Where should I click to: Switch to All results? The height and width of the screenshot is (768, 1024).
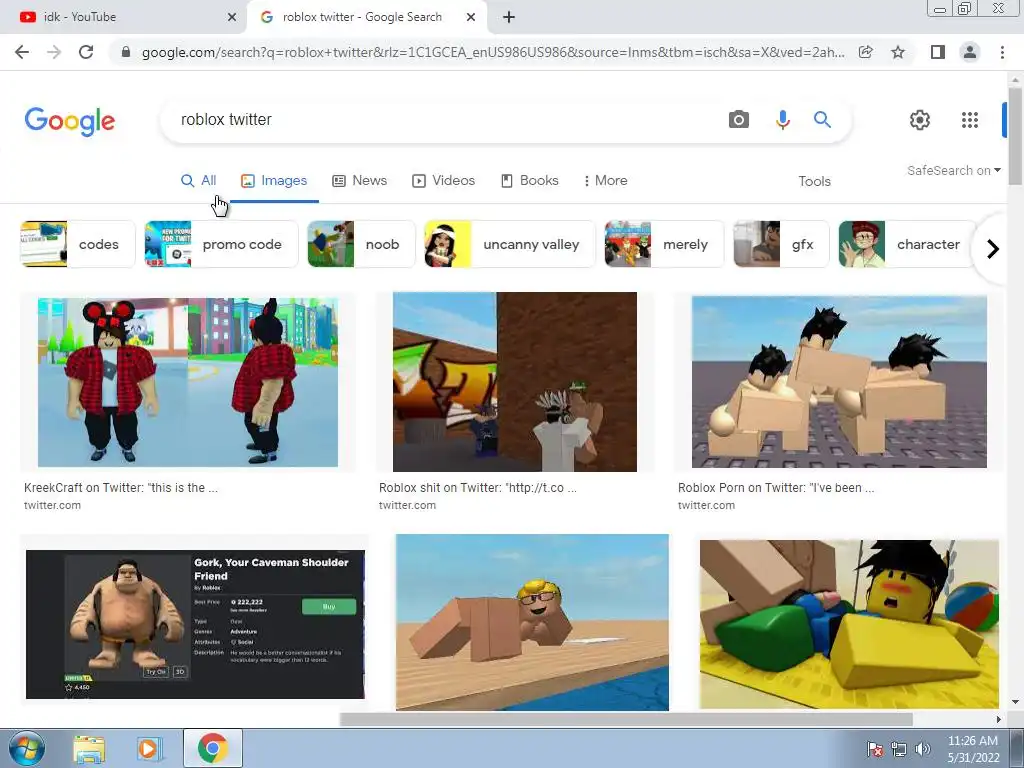coord(199,181)
